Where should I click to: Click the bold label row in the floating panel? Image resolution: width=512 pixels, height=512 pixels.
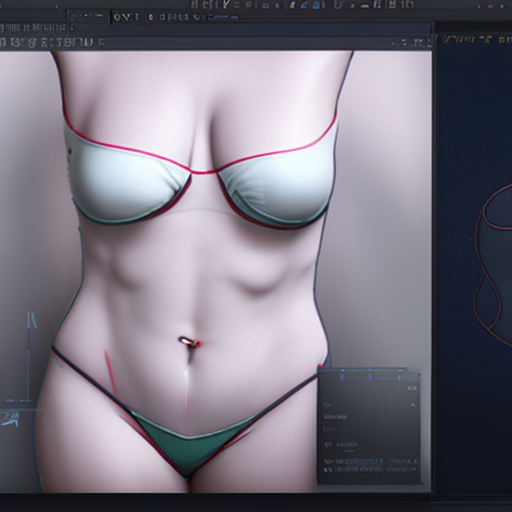pos(336,417)
